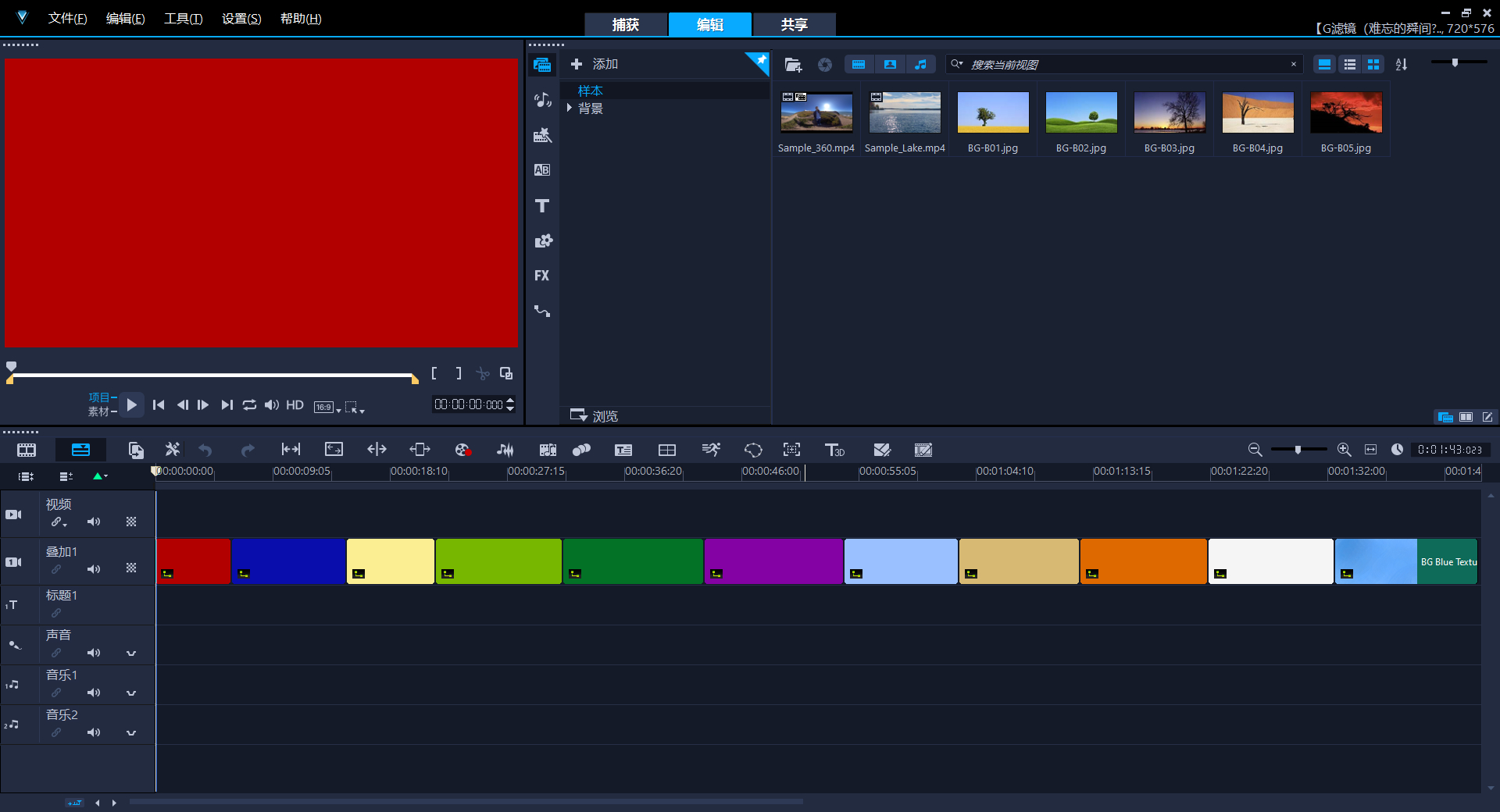Click the Import Media Files folder icon
1500x812 pixels.
793,65
